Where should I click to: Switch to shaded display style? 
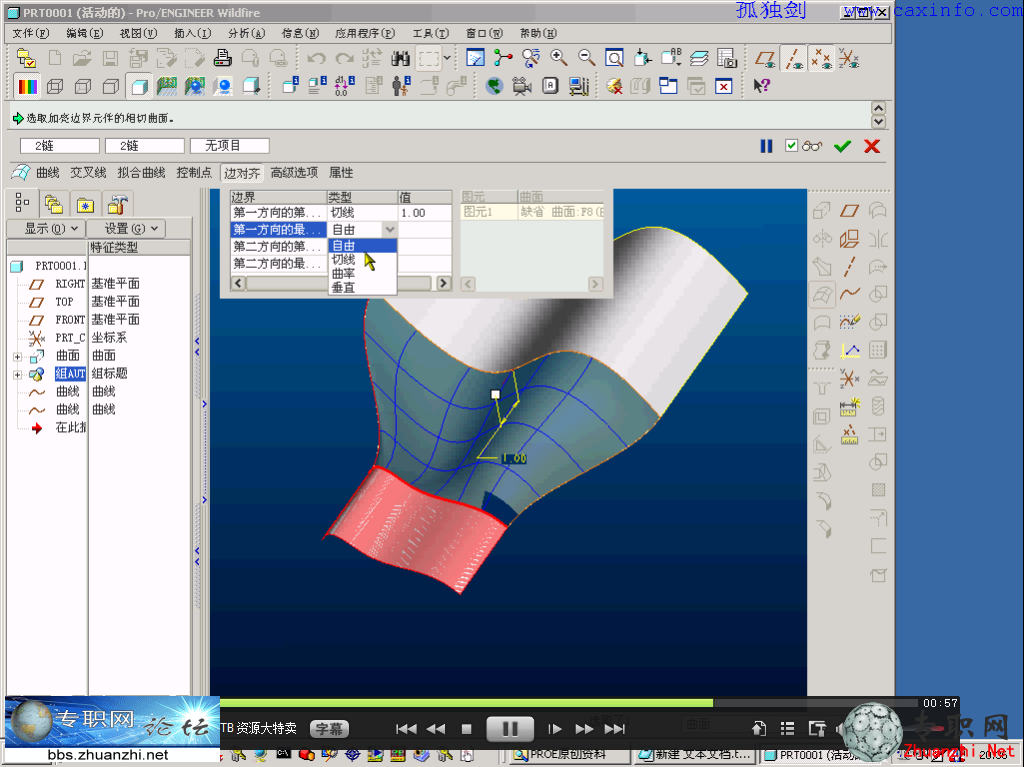coord(139,86)
